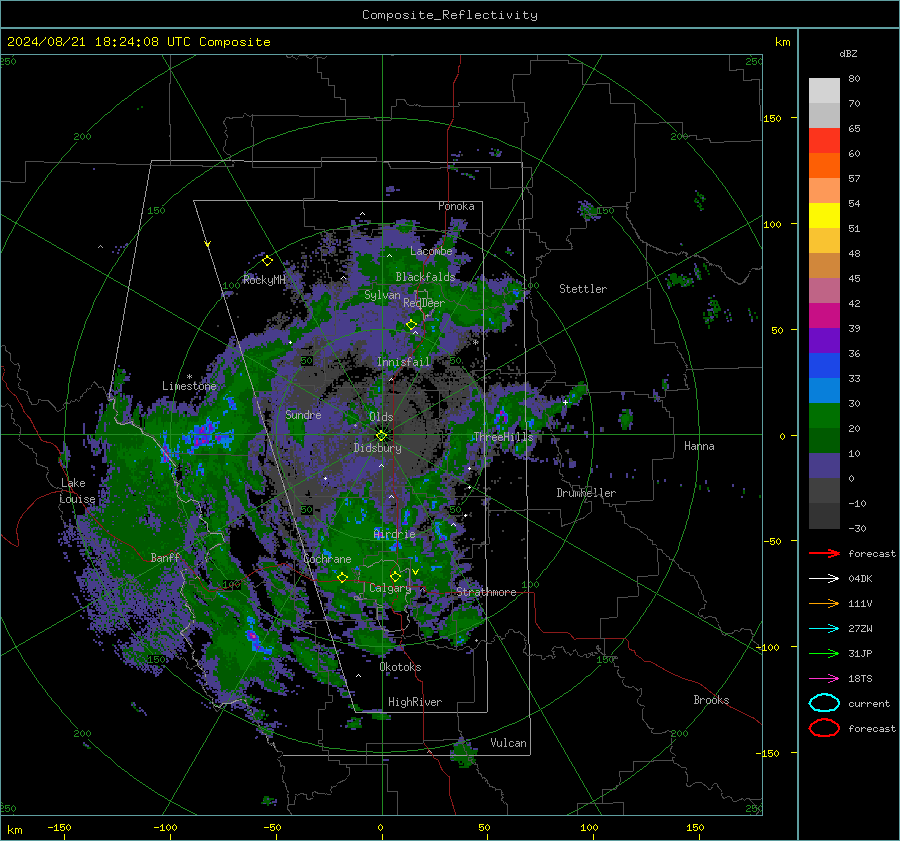Click the yellow diamond marker near RockyMH

[x=267, y=261]
